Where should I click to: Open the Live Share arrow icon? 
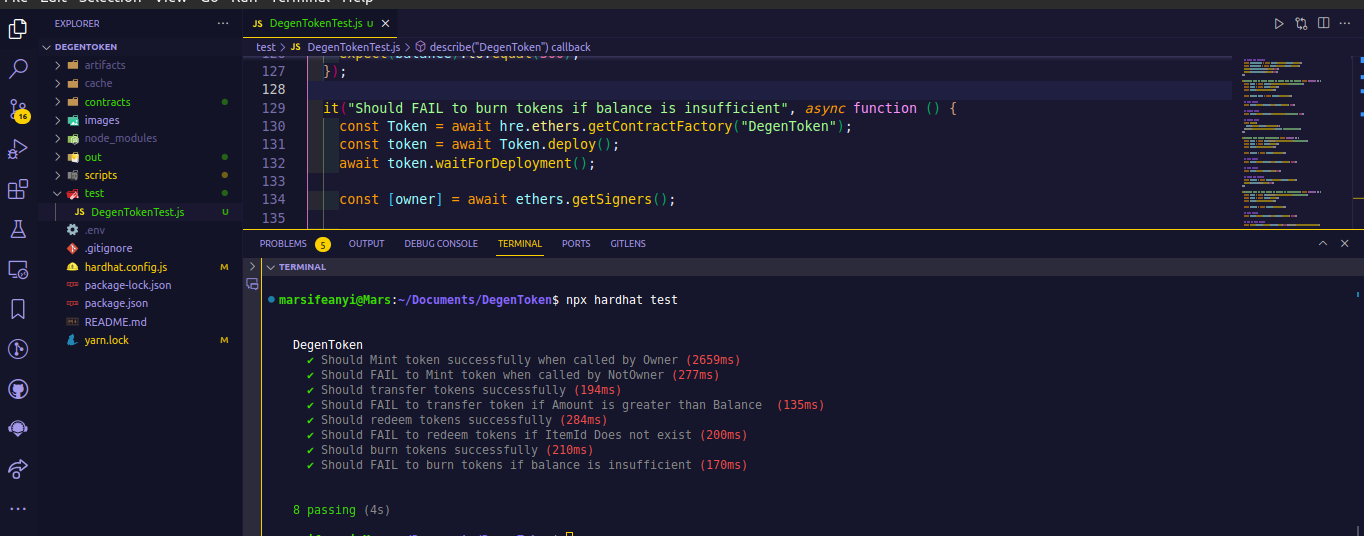tap(18, 468)
